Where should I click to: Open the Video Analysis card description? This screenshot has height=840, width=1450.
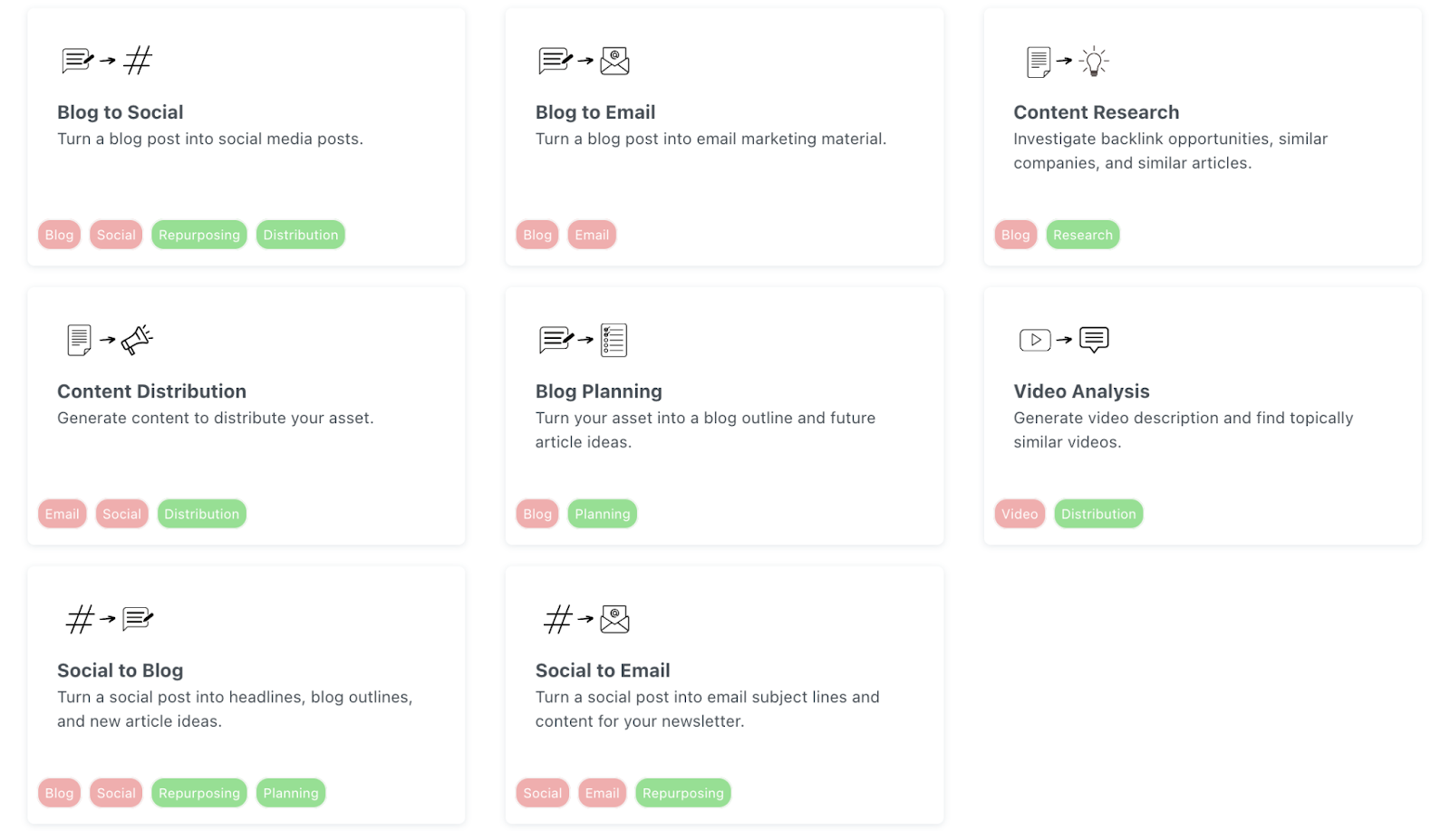coord(1183,430)
